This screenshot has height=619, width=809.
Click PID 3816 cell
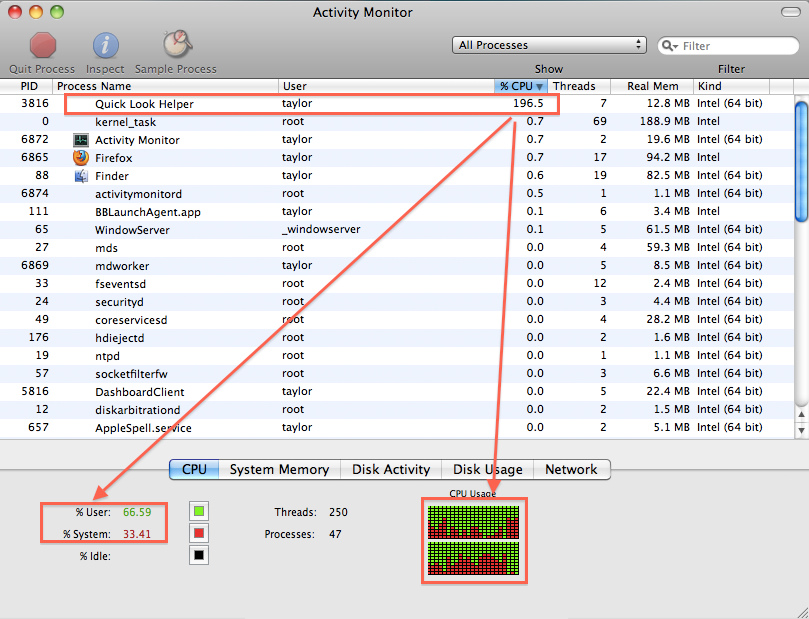[35, 103]
